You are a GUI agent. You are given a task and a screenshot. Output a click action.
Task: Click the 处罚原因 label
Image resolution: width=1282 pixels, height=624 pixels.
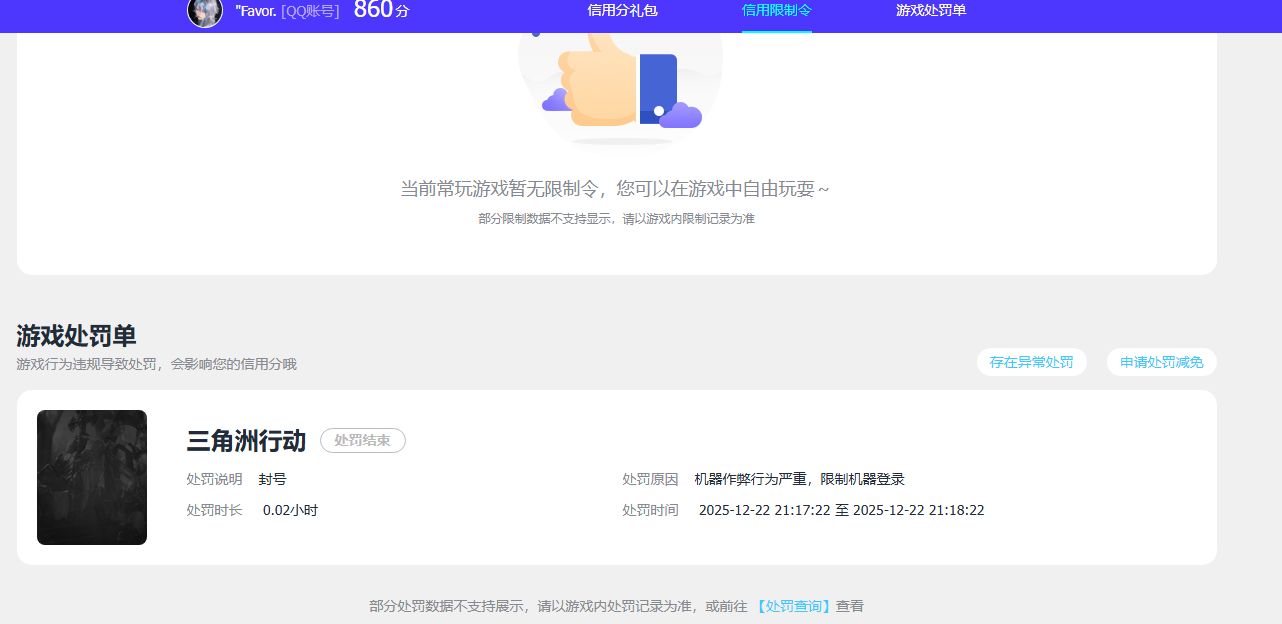pos(650,480)
